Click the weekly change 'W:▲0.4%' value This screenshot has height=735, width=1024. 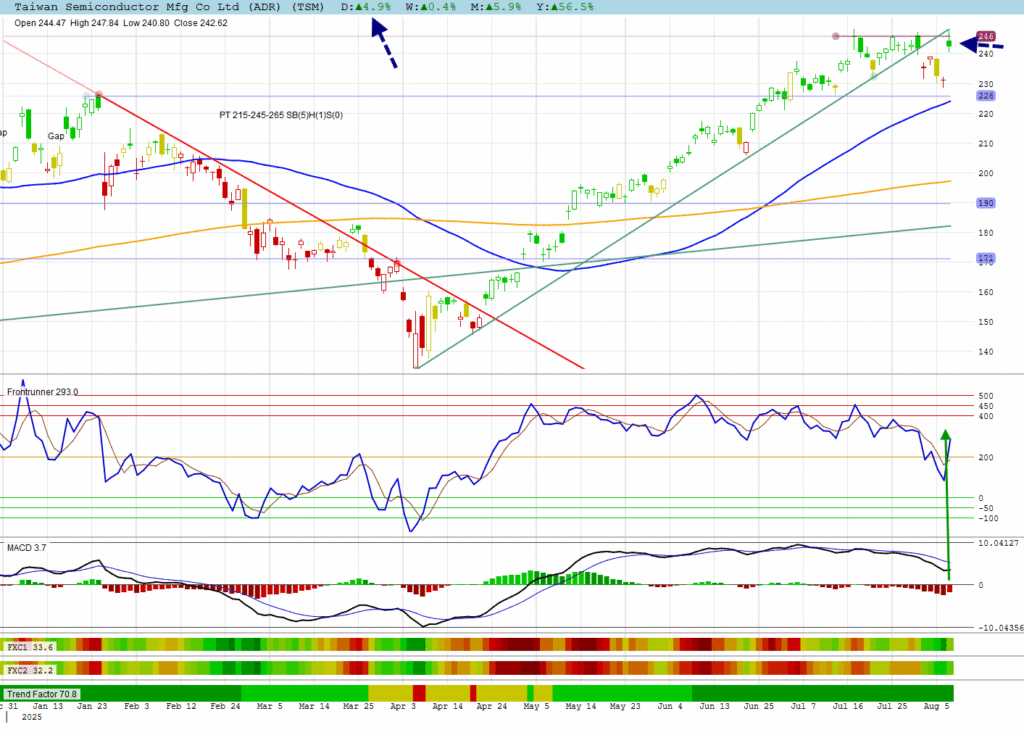pyautogui.click(x=430, y=7)
